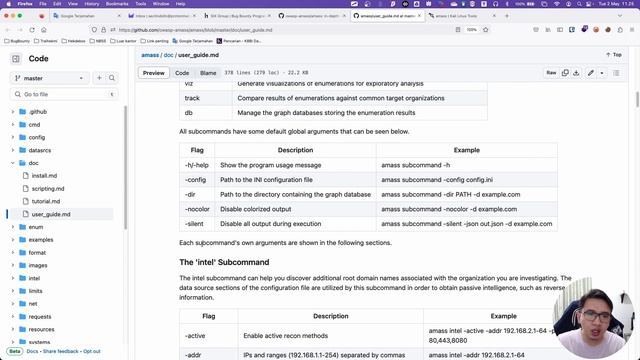Go to Firefox home page icon
640x360 pixels.
[44, 30]
